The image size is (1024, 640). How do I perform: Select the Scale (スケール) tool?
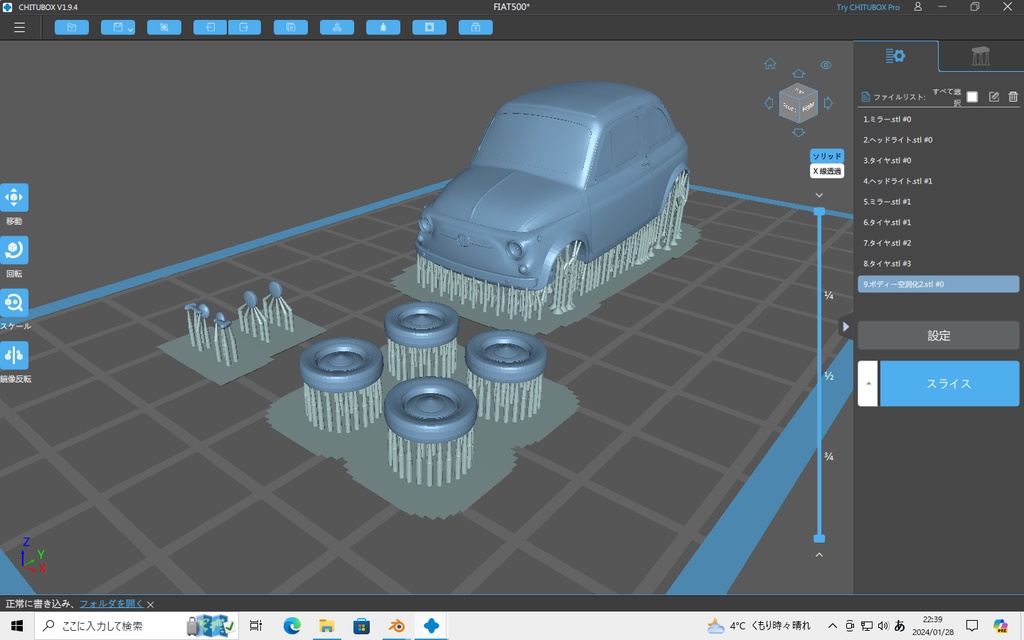[14, 302]
